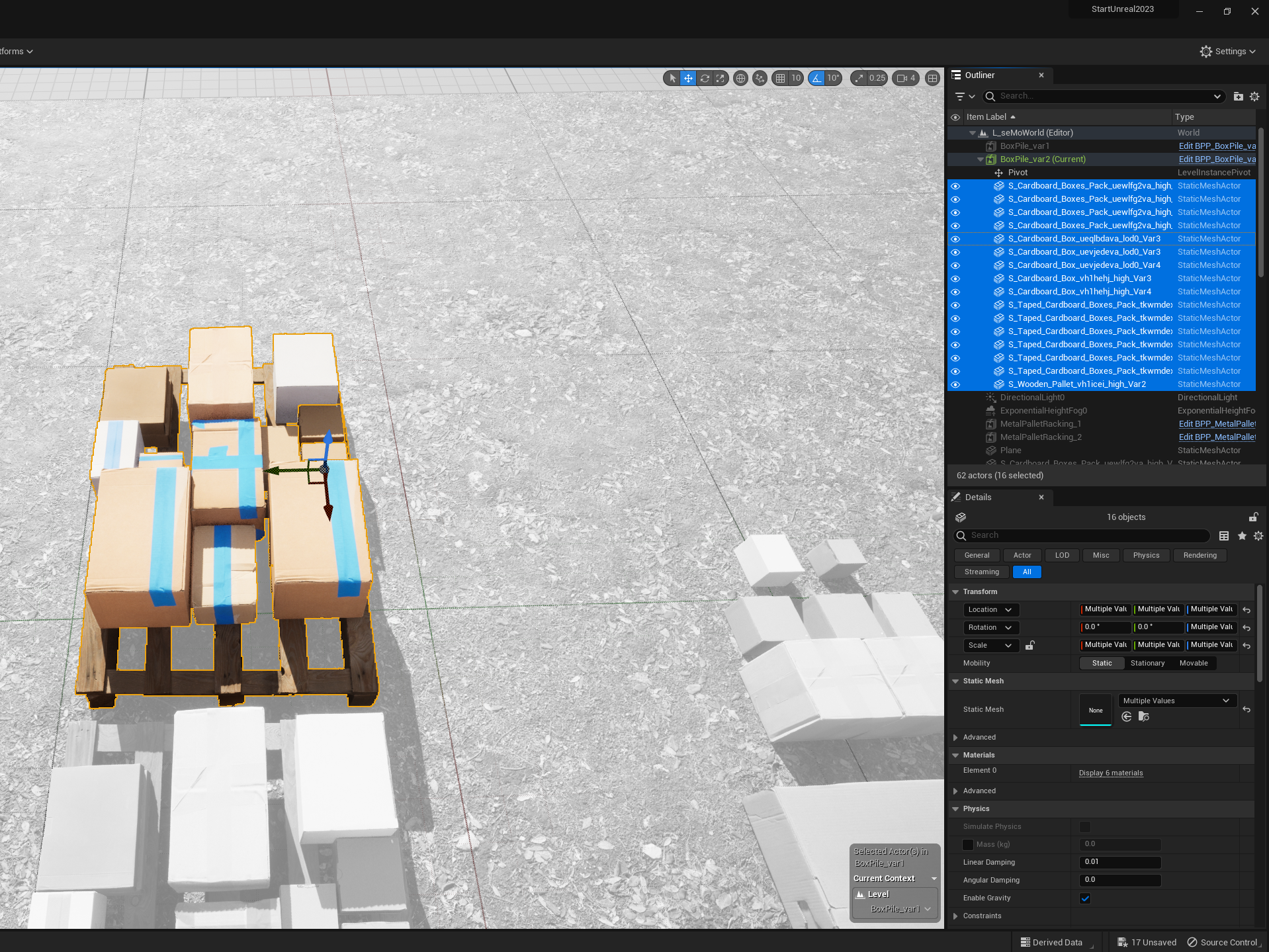Collapse the BoxPile_var2 (Current) node
This screenshot has width=1269, height=952.
point(980,159)
